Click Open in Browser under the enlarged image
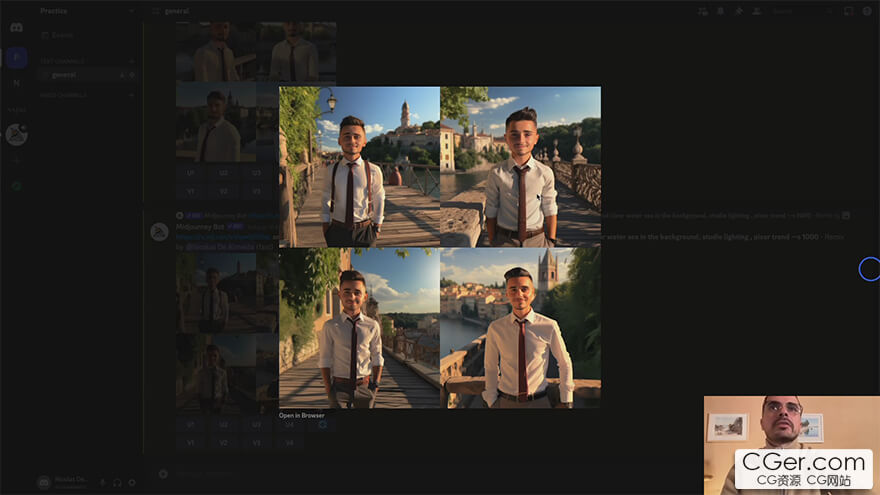Viewport: 880px width, 495px height. [301, 415]
